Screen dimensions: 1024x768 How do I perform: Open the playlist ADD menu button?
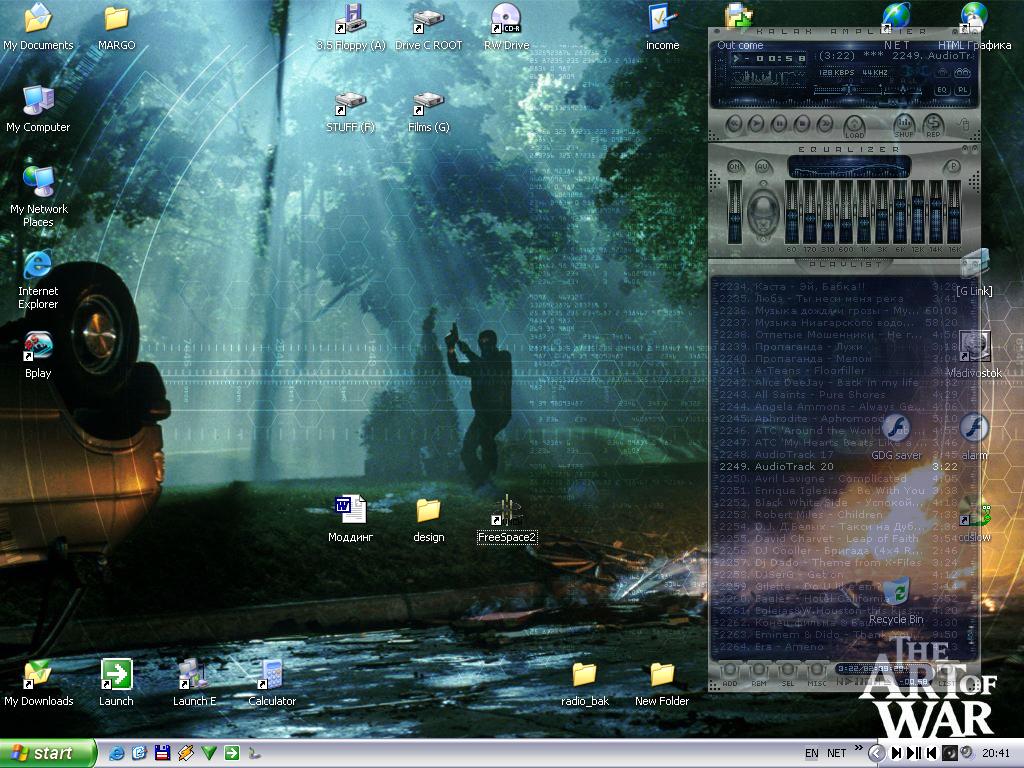pos(729,674)
